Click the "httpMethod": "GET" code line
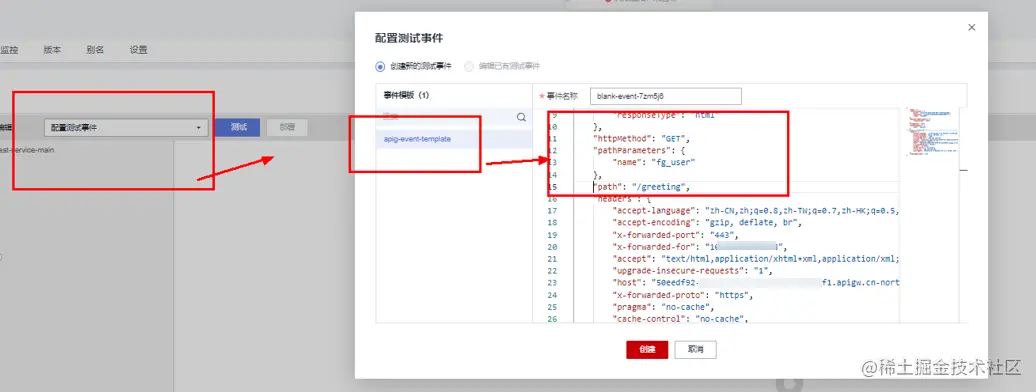Screen dimensions: 1036x392 pyautogui.click(x=641, y=139)
